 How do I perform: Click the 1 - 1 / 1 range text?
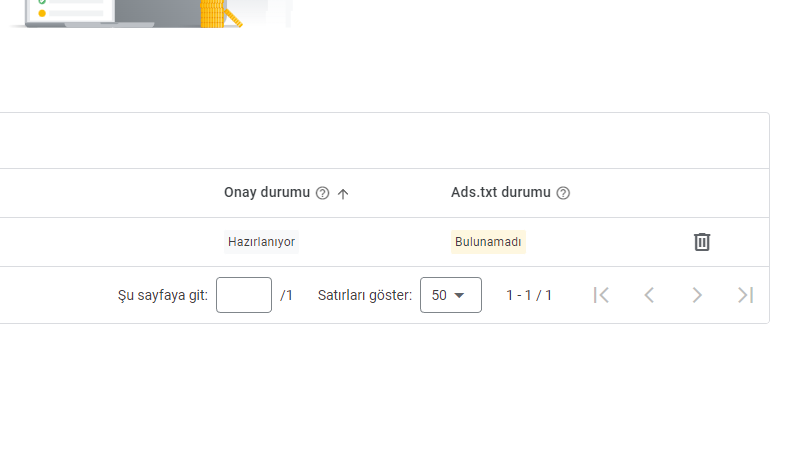click(529, 295)
